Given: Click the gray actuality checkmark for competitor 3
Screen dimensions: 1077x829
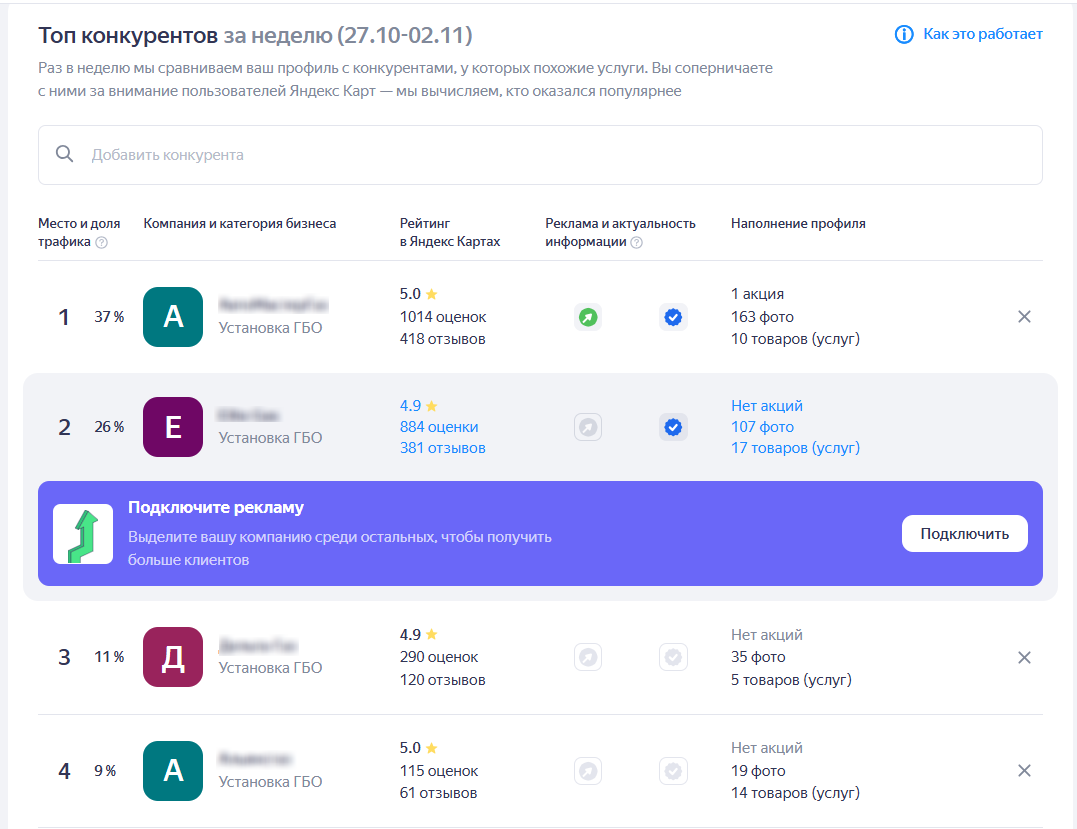Looking at the screenshot, I should pyautogui.click(x=673, y=657).
